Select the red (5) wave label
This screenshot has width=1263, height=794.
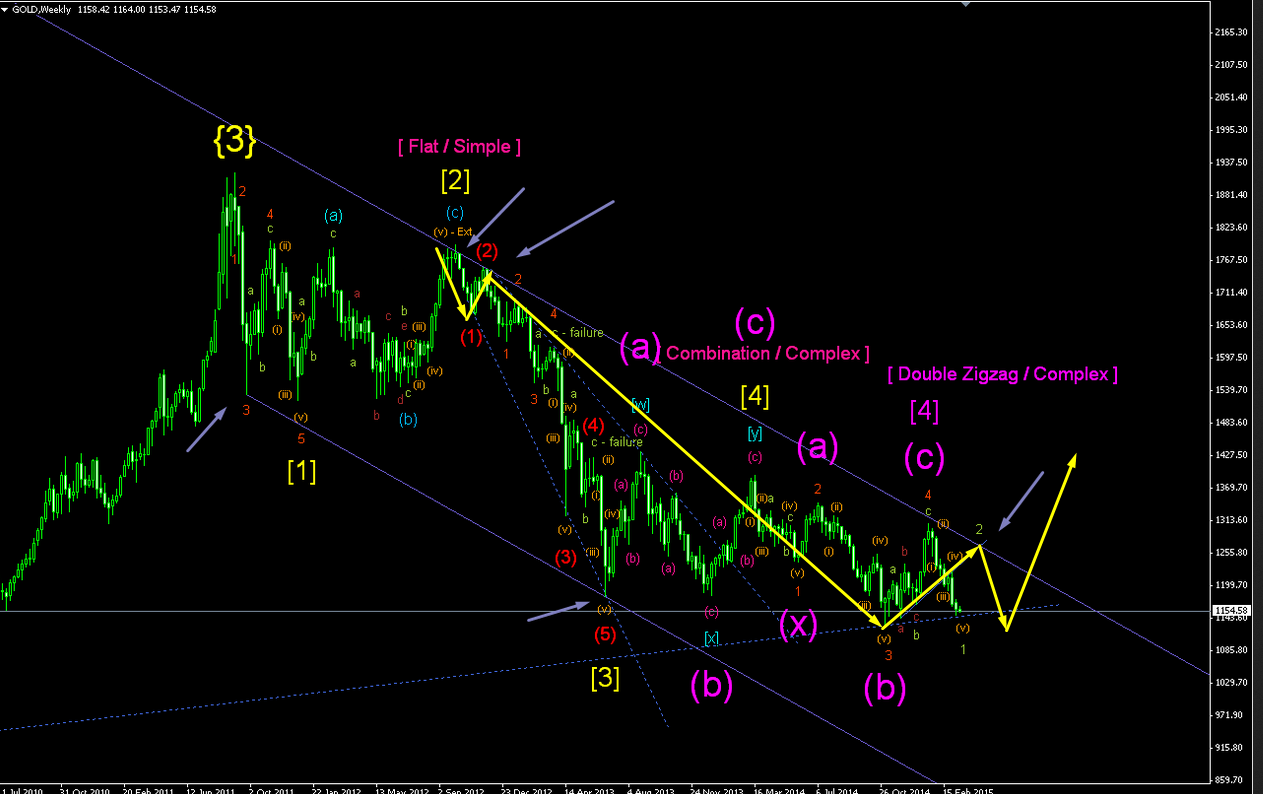(x=604, y=634)
